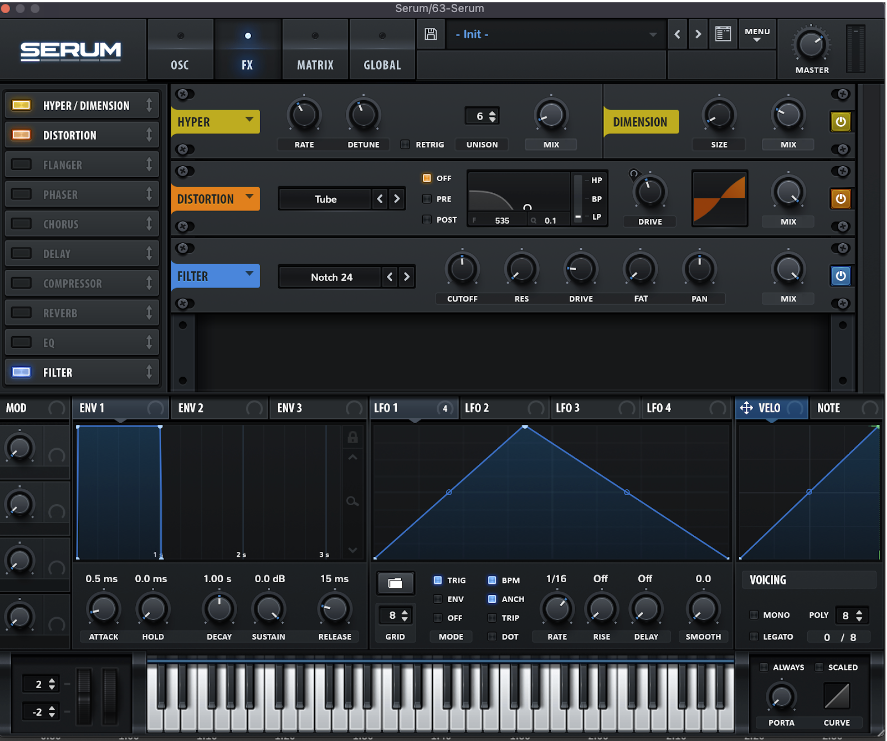The height and width of the screenshot is (741, 887).
Task: Toggle the Filter effect power button
Action: (840, 276)
